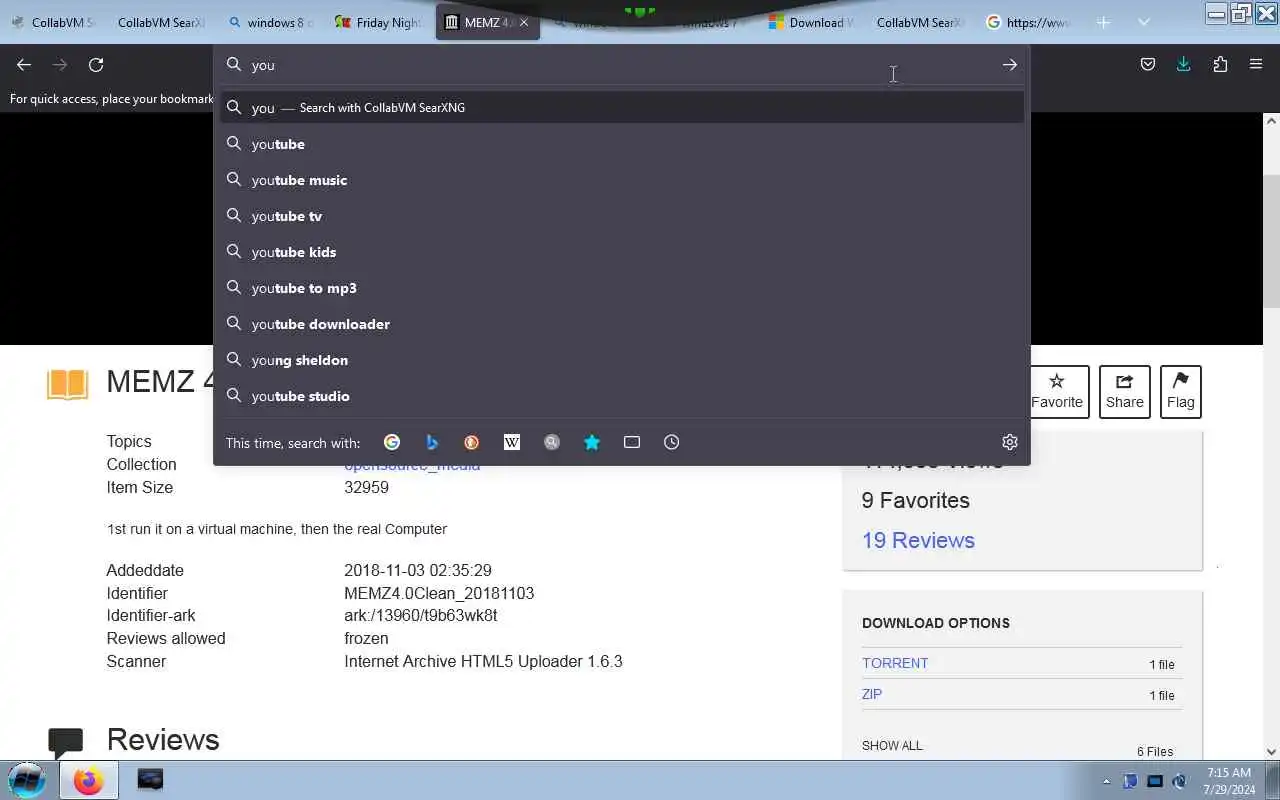
Task: Click the Reviews section heading
Action: click(163, 739)
